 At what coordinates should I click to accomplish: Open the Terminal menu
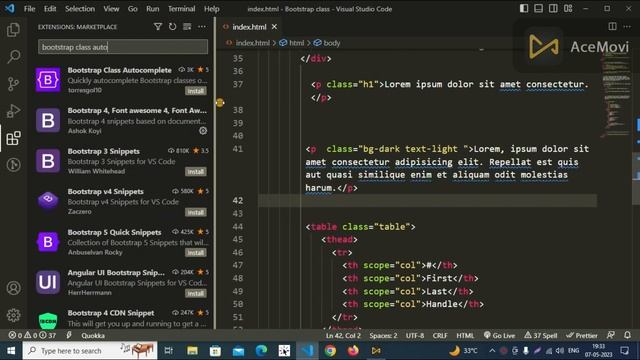tap(182, 9)
